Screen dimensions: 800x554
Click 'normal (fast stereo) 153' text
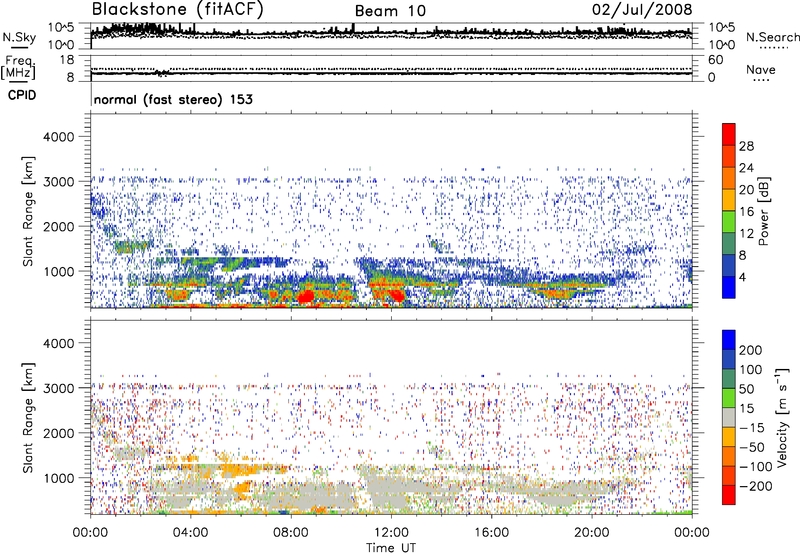point(173,100)
